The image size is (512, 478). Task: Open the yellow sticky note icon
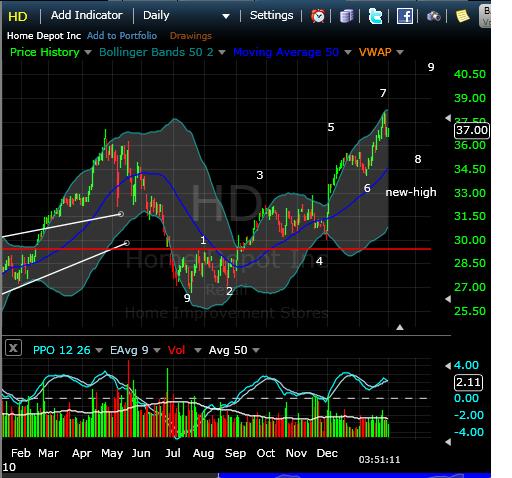(462, 16)
